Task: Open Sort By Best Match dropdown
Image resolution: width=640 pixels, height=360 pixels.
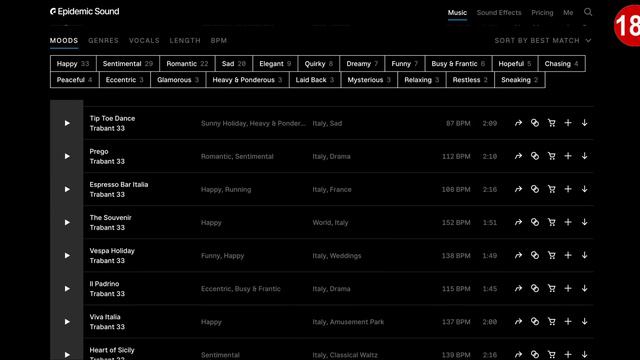Action: click(543, 40)
